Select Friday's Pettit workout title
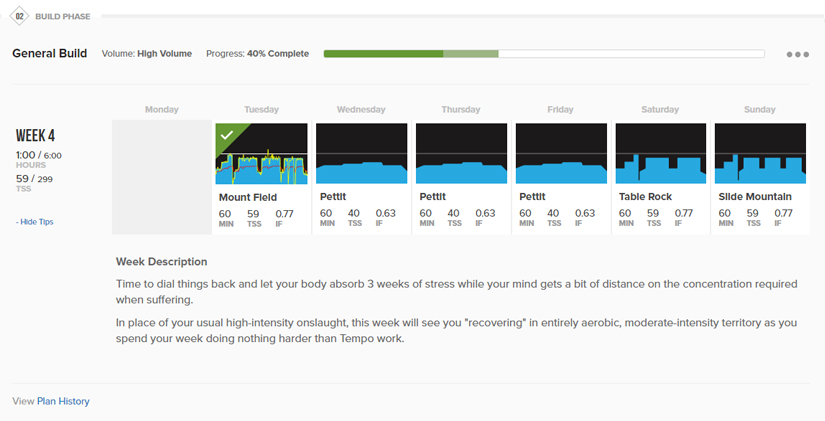This screenshot has height=421, width=825. click(532, 197)
